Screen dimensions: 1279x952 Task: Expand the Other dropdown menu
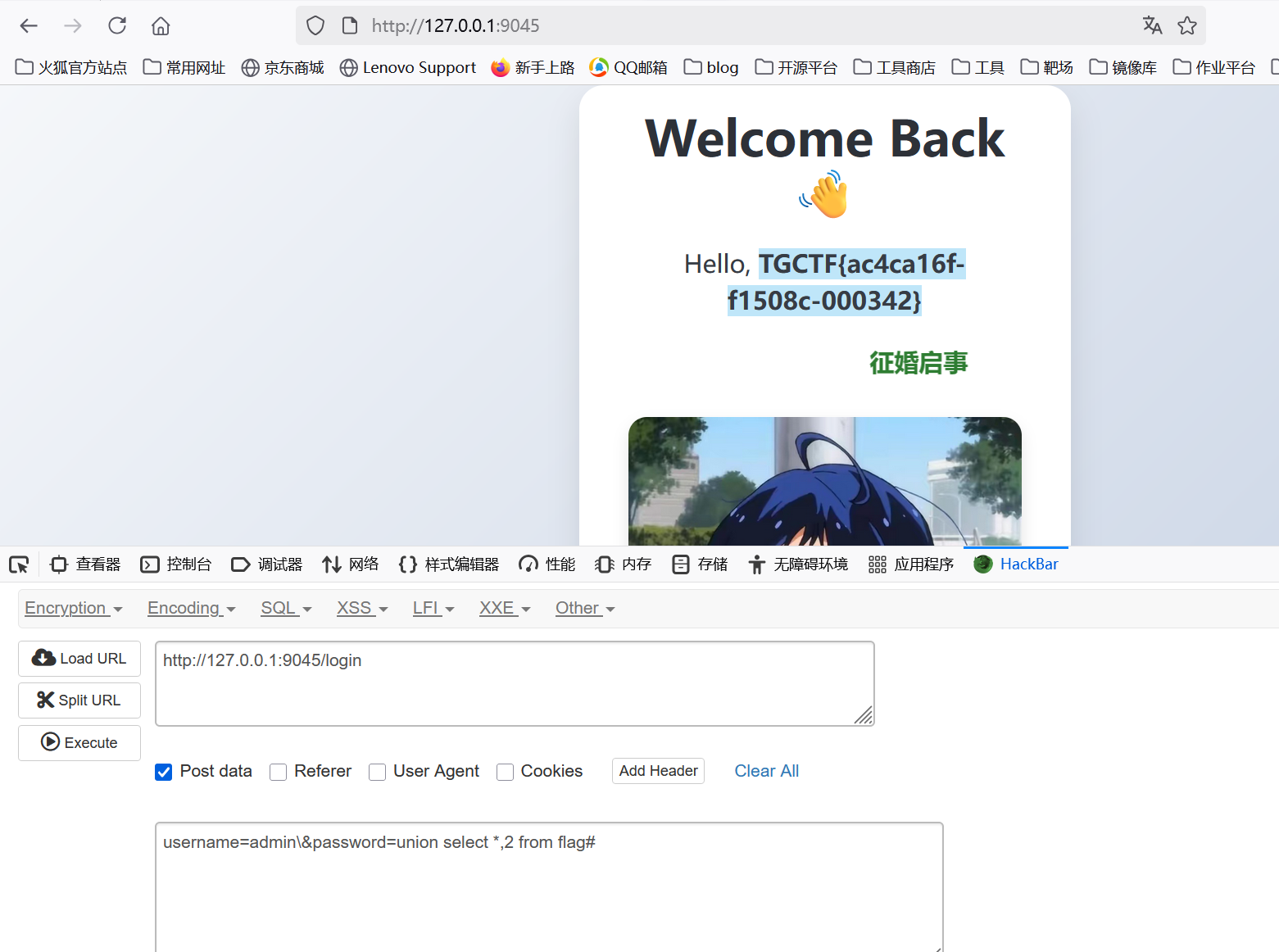[585, 608]
